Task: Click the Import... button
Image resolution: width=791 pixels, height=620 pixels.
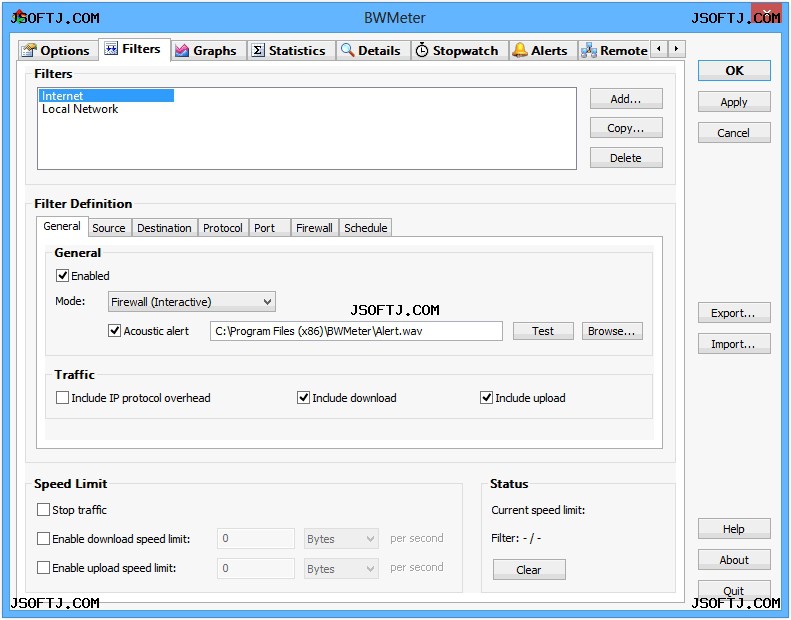Action: (734, 344)
